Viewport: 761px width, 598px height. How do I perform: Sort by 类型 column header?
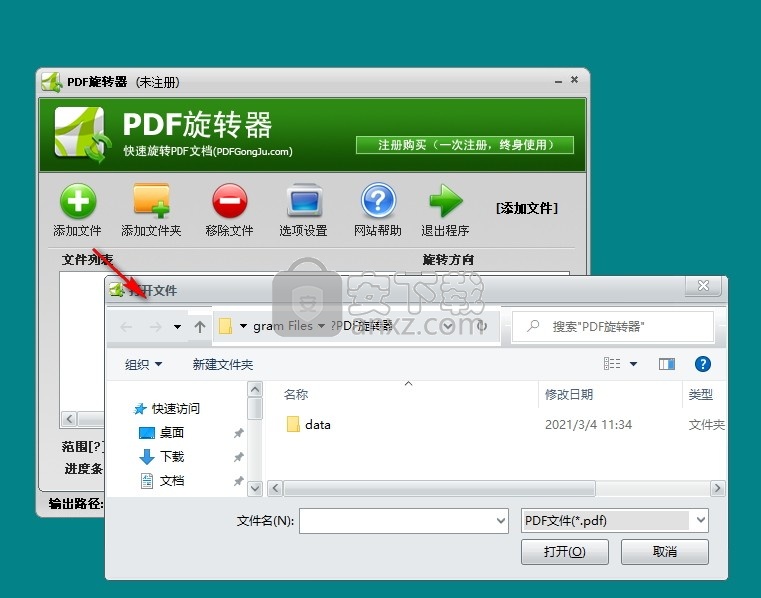point(700,394)
